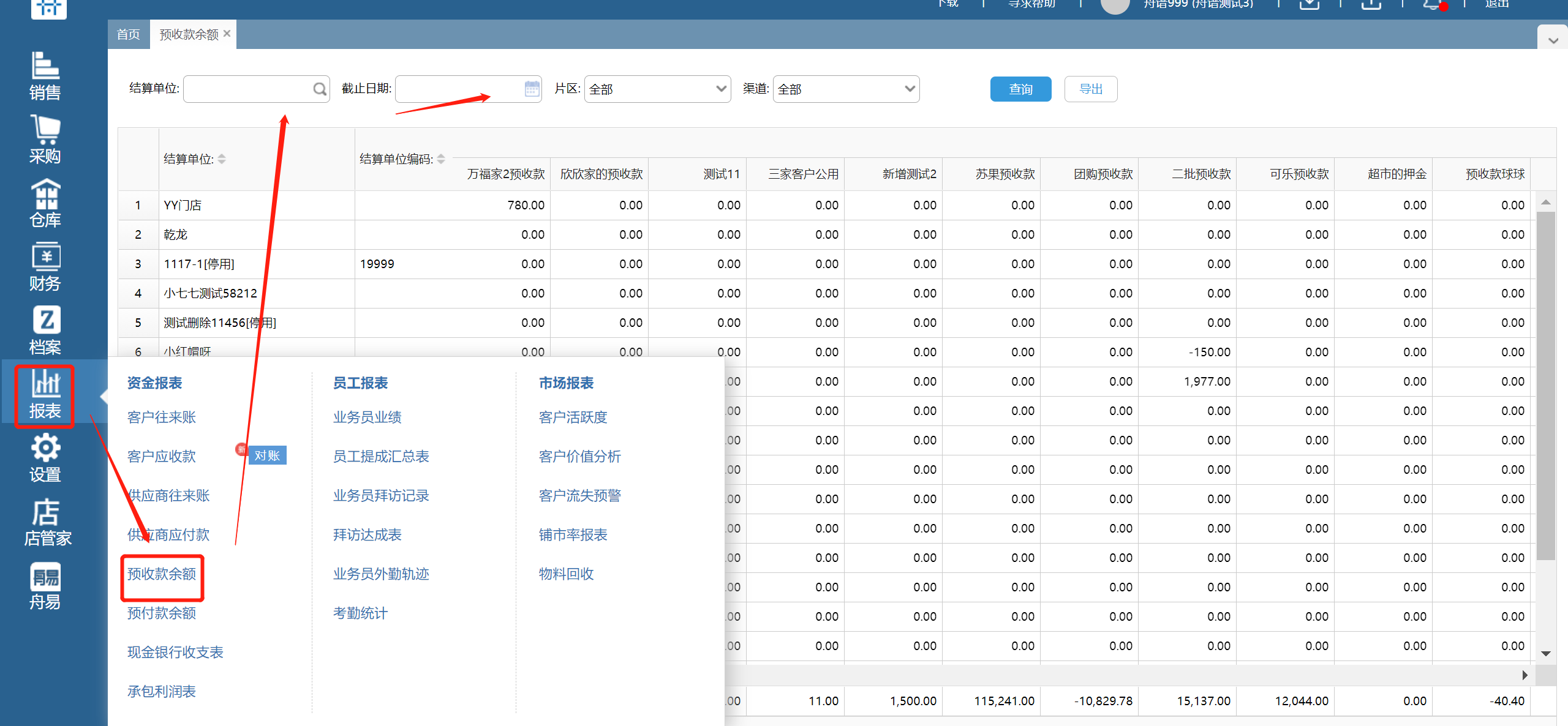Sort by 结算单位编码 column arrows
This screenshot has height=726, width=1568.
click(x=441, y=159)
